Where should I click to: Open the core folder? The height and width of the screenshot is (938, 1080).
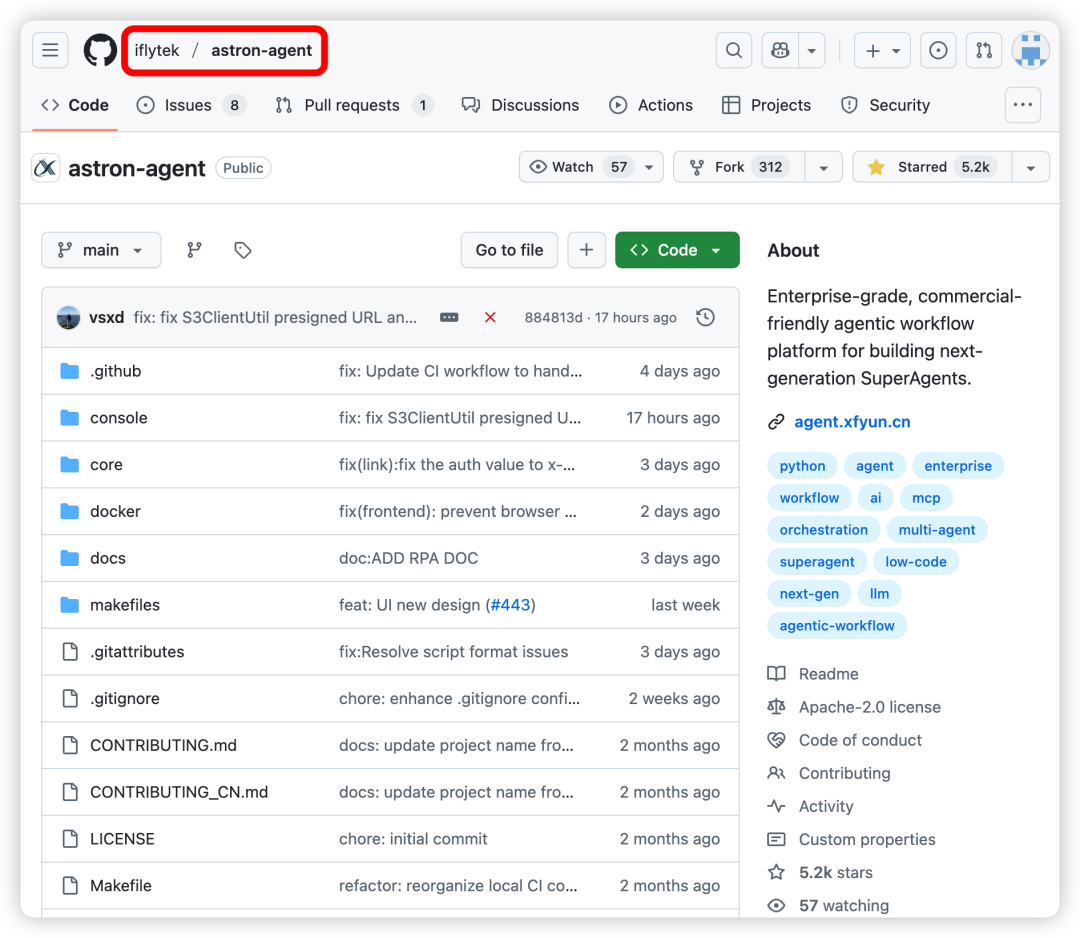(106, 465)
